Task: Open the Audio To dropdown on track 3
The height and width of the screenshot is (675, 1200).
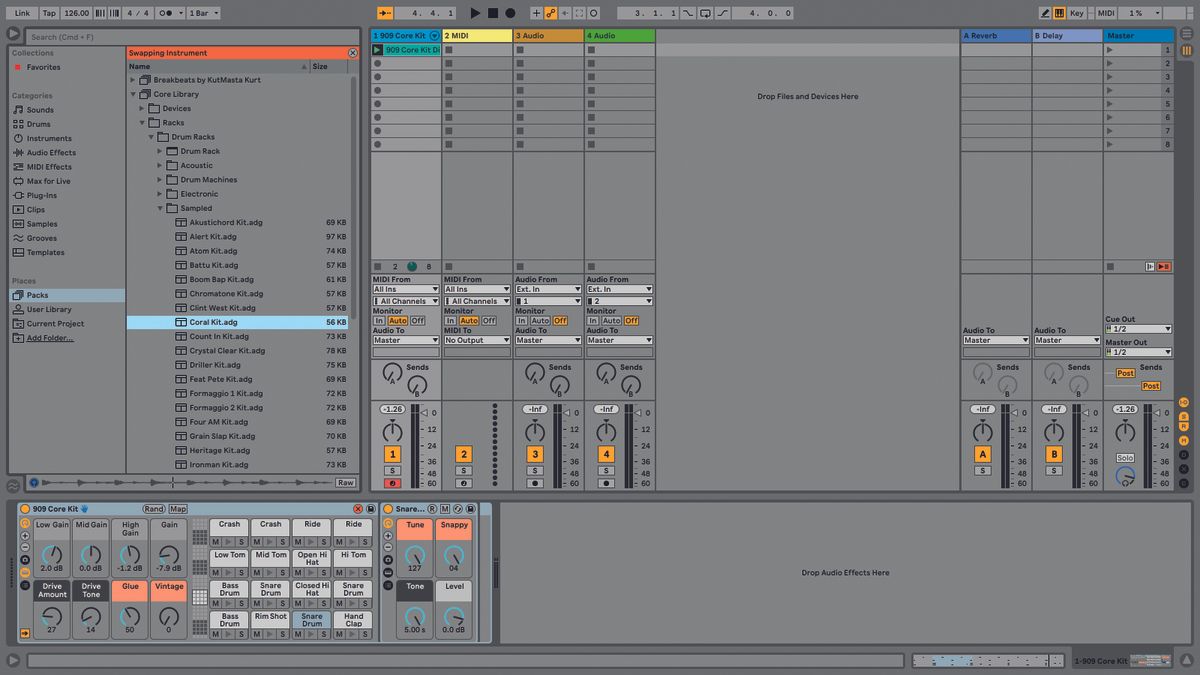Action: coord(549,340)
